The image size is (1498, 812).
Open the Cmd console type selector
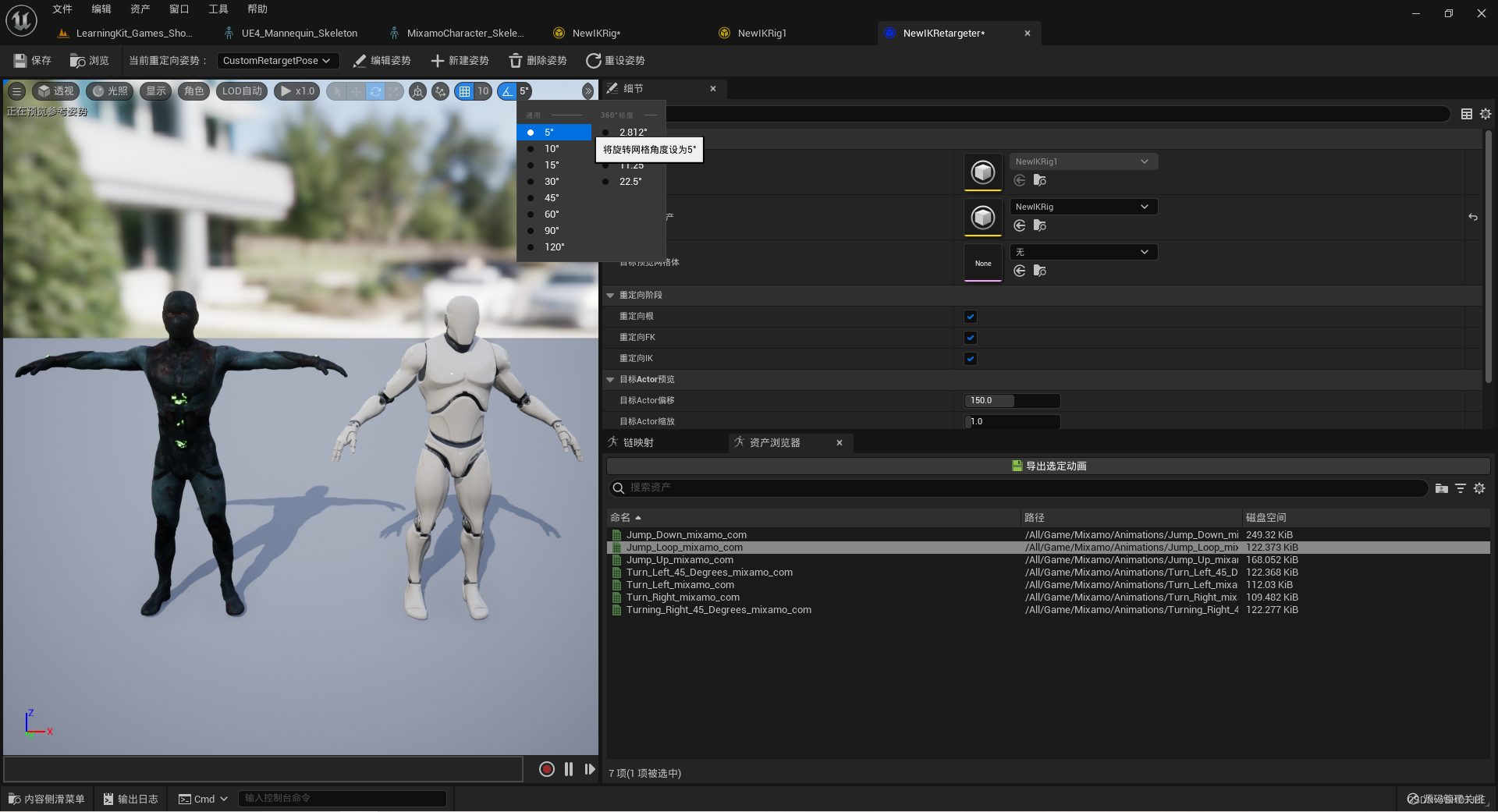203,799
